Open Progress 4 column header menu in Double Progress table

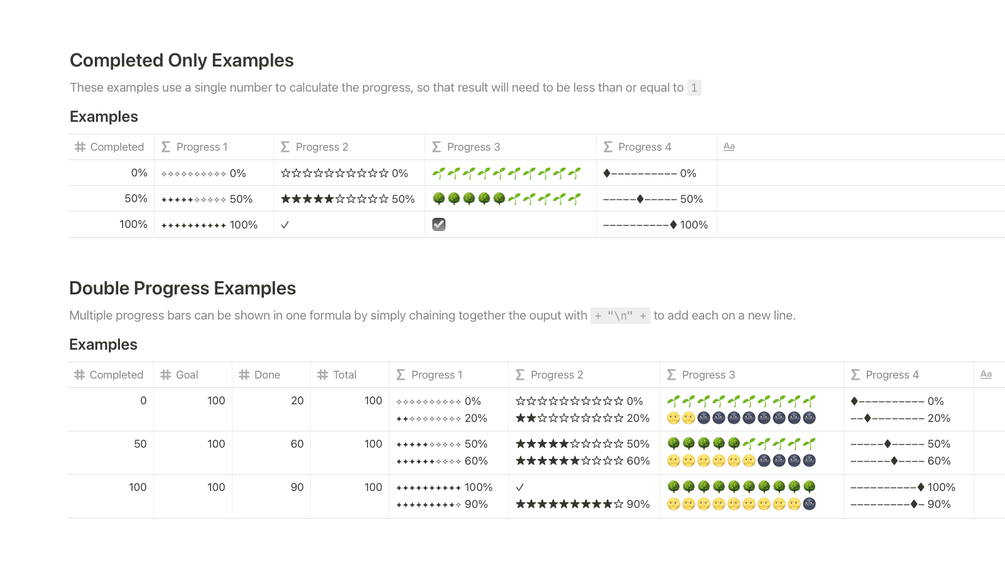coord(892,375)
